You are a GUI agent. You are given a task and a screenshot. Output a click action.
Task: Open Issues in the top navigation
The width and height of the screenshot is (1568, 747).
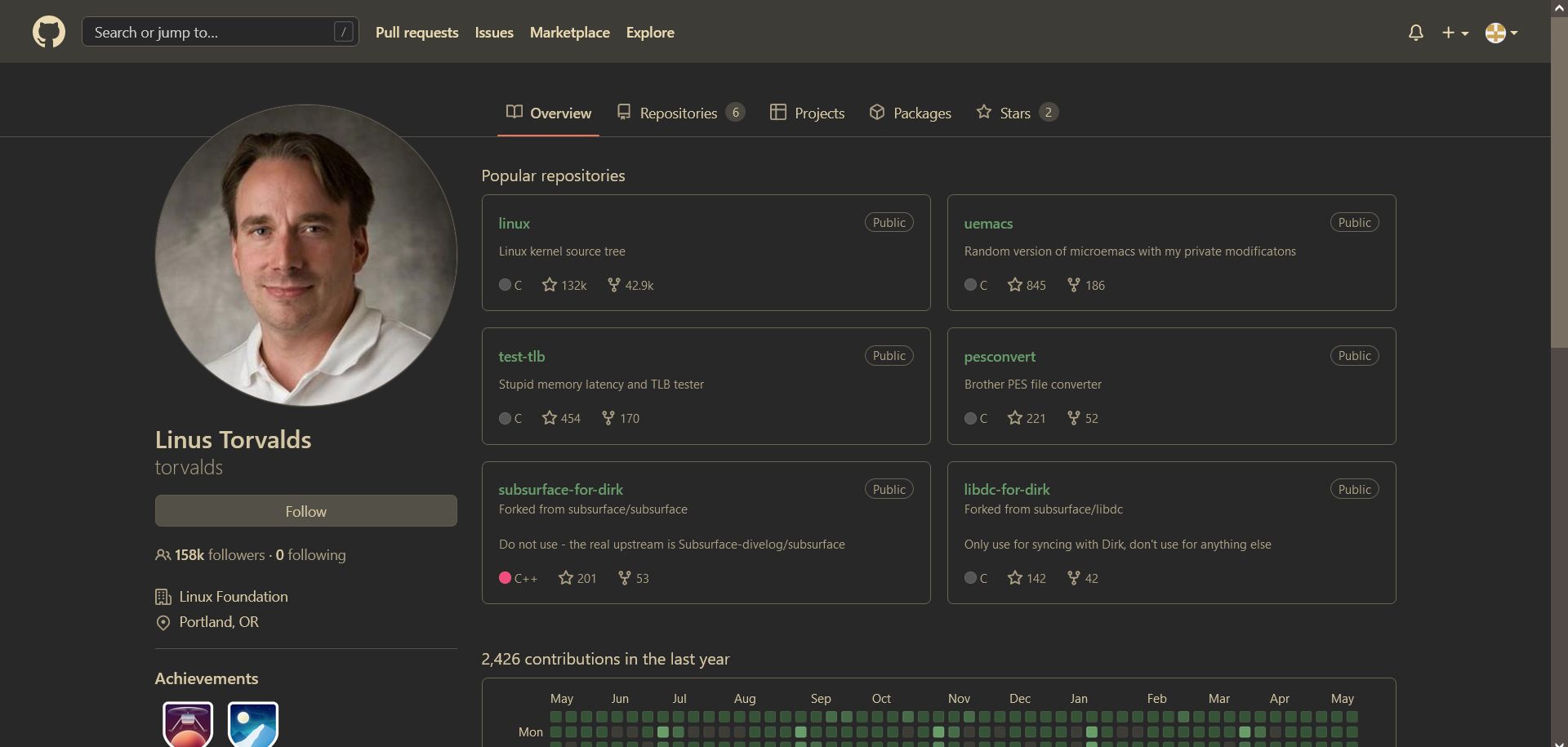pyautogui.click(x=494, y=33)
